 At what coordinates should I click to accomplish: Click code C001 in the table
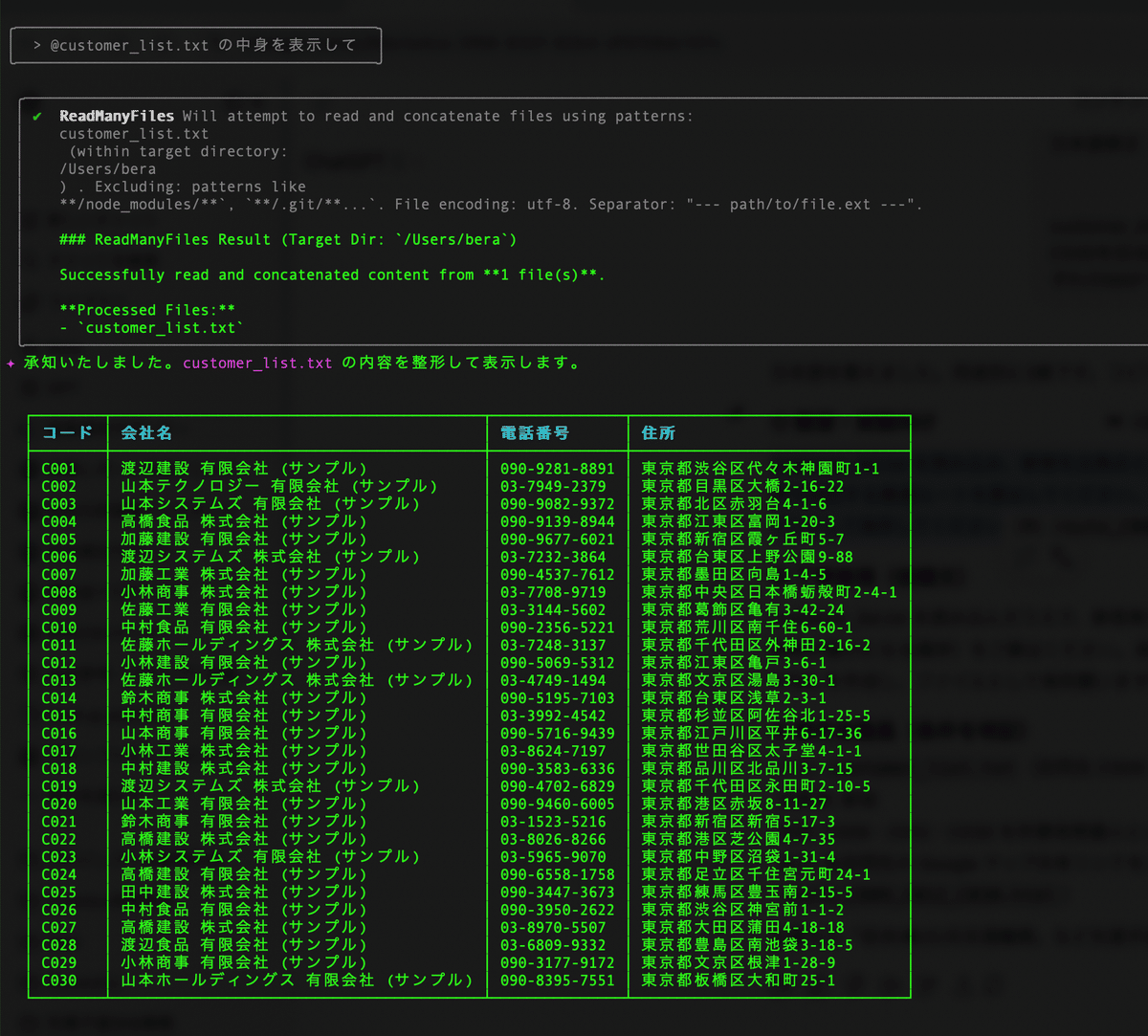pyautogui.click(x=58, y=469)
